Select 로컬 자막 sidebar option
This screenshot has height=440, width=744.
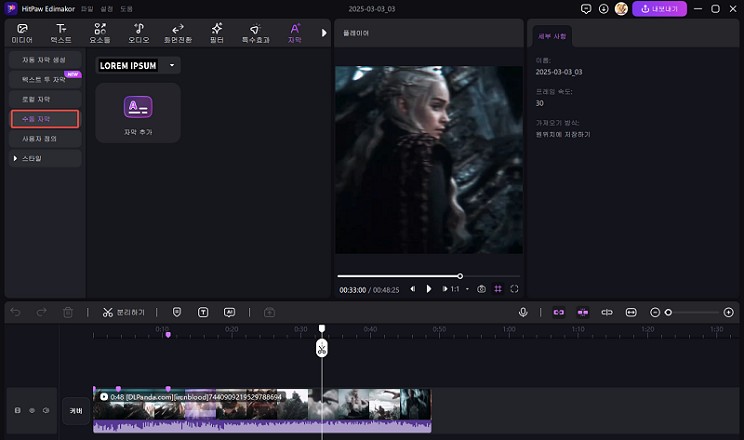pyautogui.click(x=45, y=99)
